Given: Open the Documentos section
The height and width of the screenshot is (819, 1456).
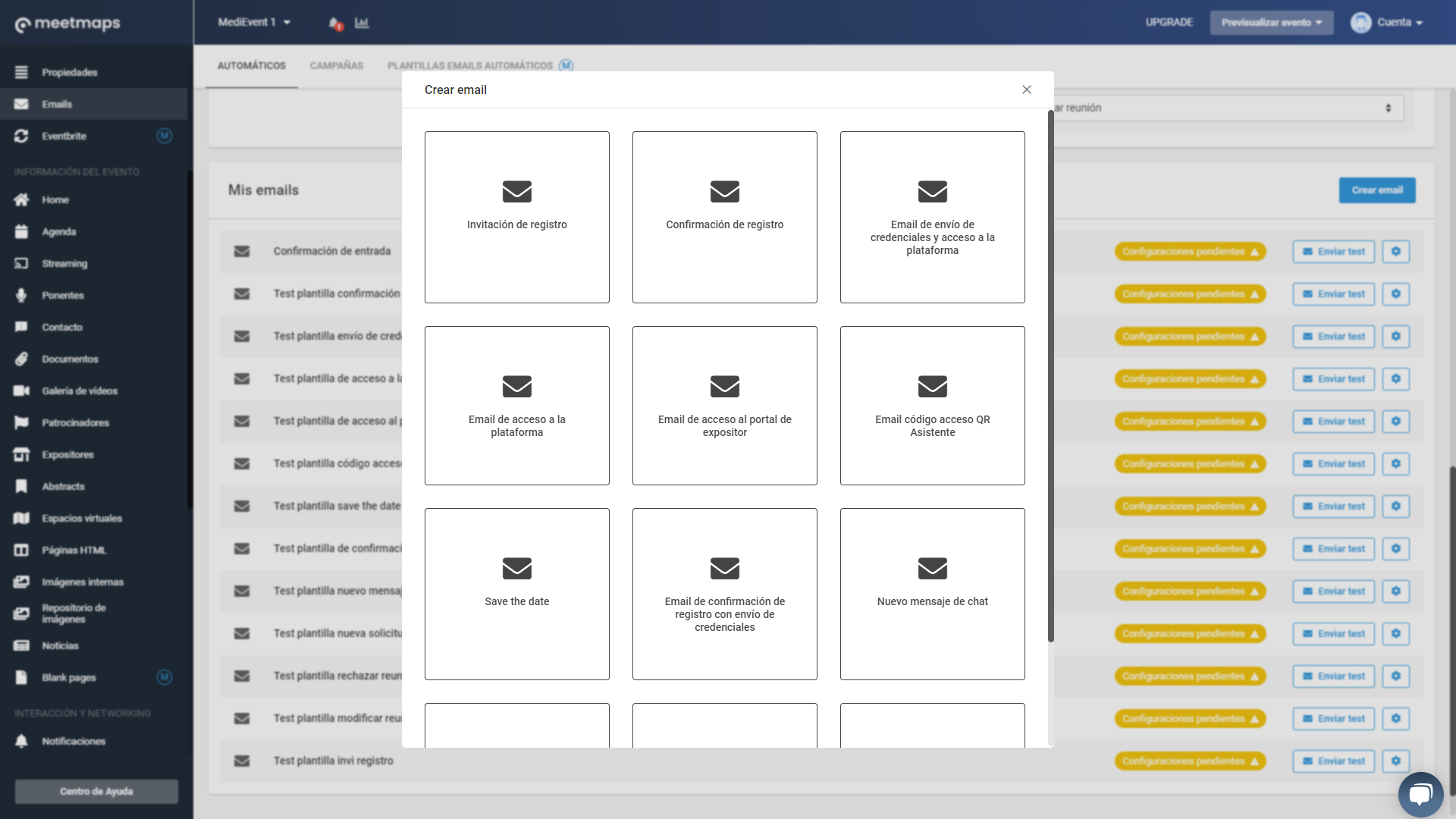Looking at the screenshot, I should point(94,359).
